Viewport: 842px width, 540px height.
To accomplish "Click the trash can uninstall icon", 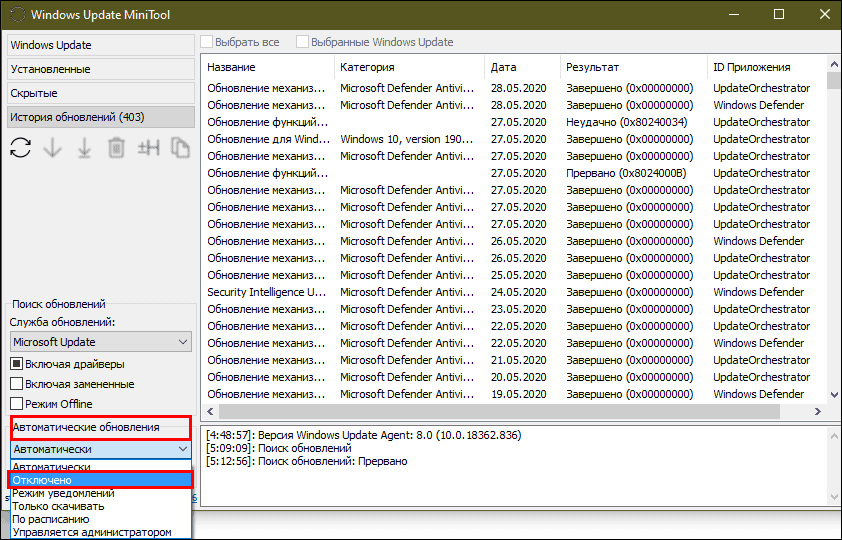I will [116, 148].
